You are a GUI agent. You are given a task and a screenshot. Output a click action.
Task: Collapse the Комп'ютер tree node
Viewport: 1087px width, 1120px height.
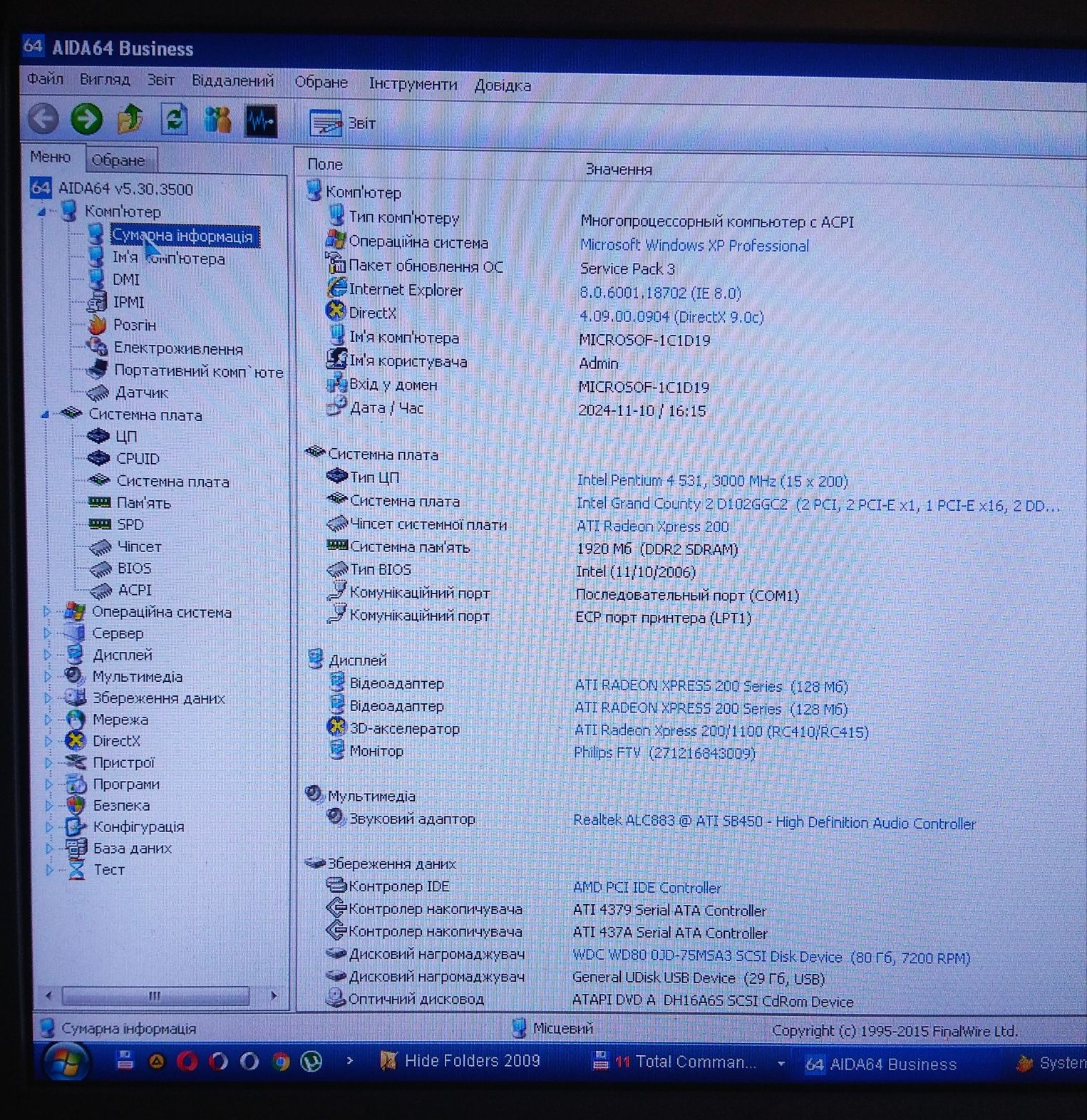point(42,212)
